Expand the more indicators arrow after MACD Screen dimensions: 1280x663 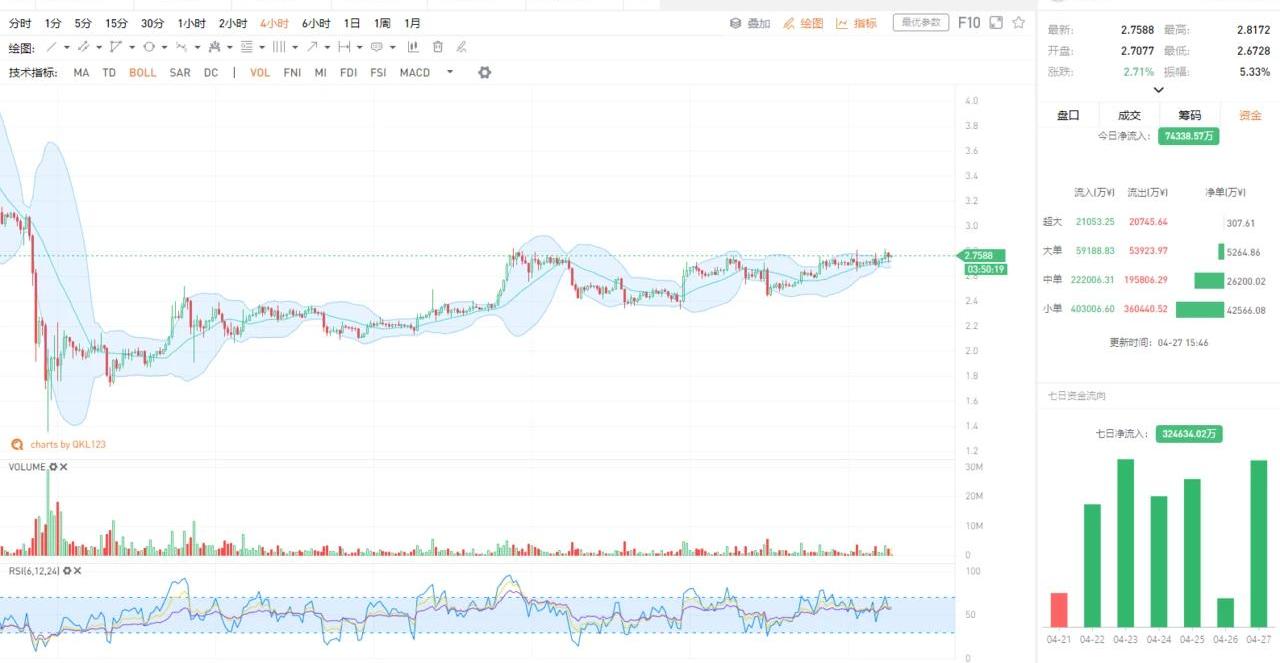click(x=450, y=72)
